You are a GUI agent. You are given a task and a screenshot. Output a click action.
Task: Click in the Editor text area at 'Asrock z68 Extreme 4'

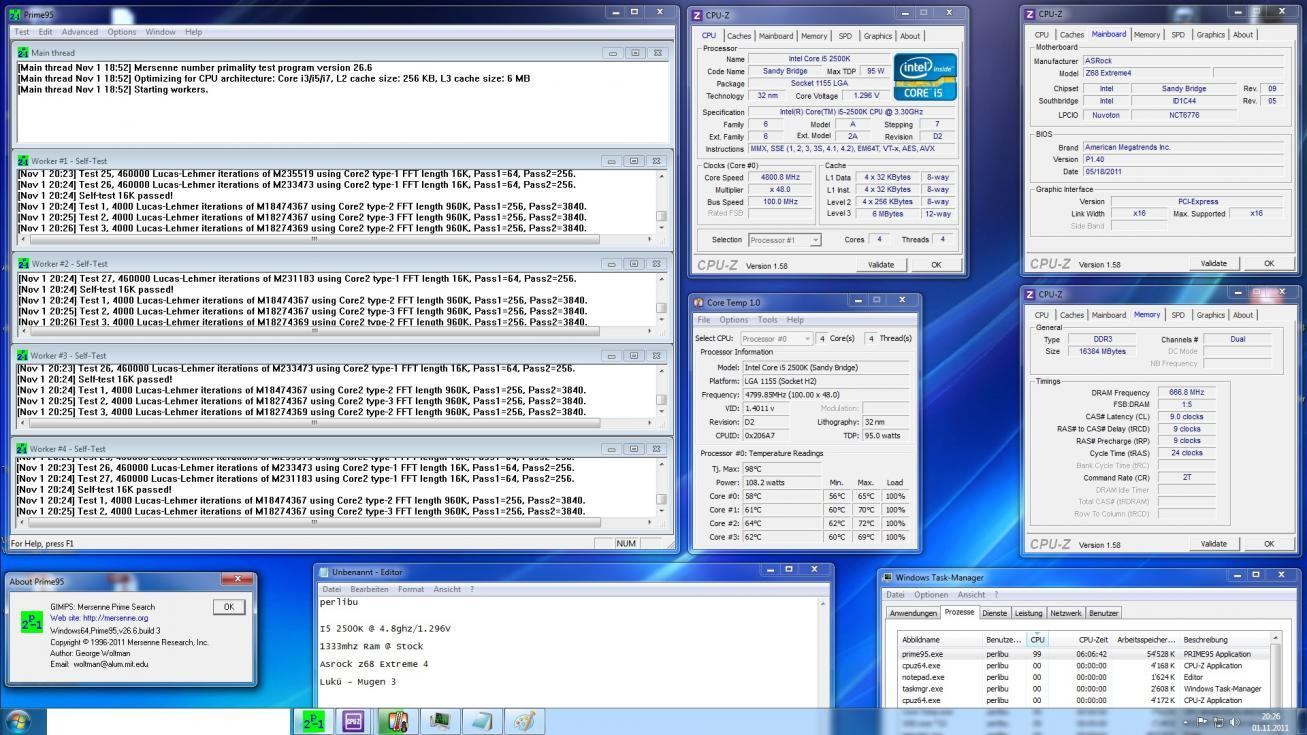pyautogui.click(x=373, y=664)
